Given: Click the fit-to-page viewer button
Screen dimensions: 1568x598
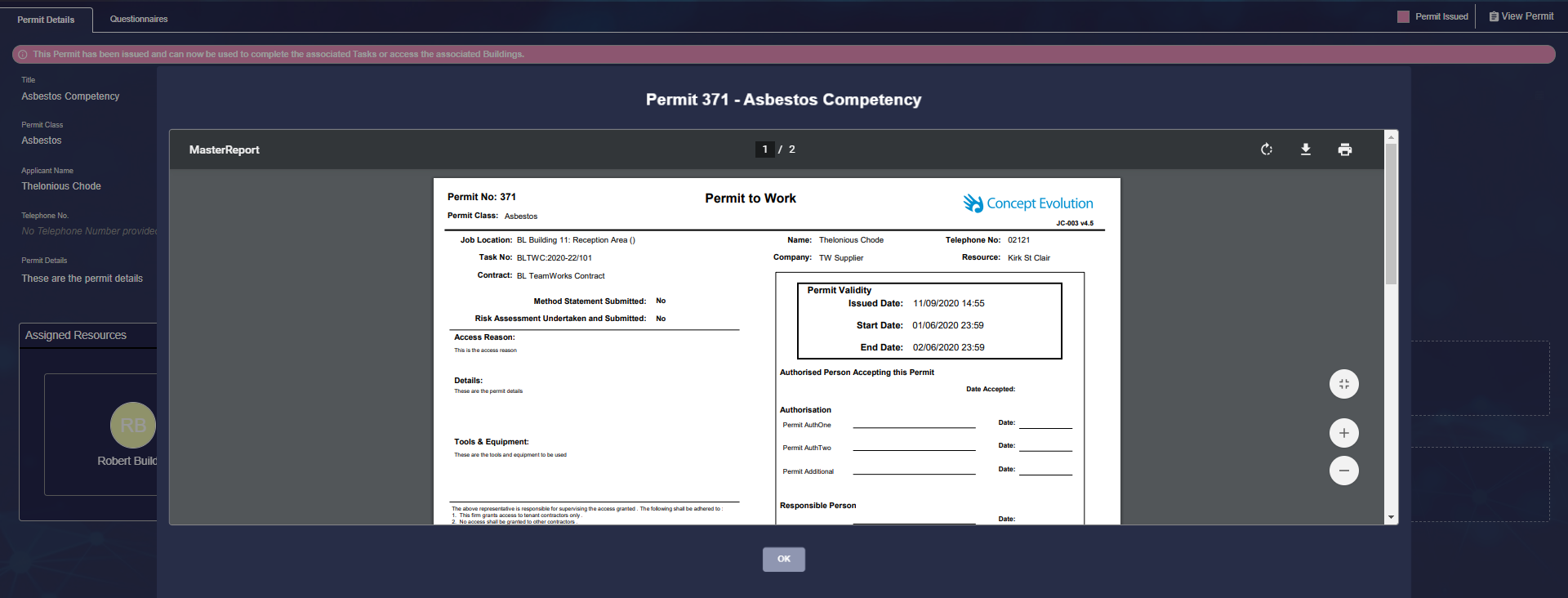Looking at the screenshot, I should coord(1343,384).
